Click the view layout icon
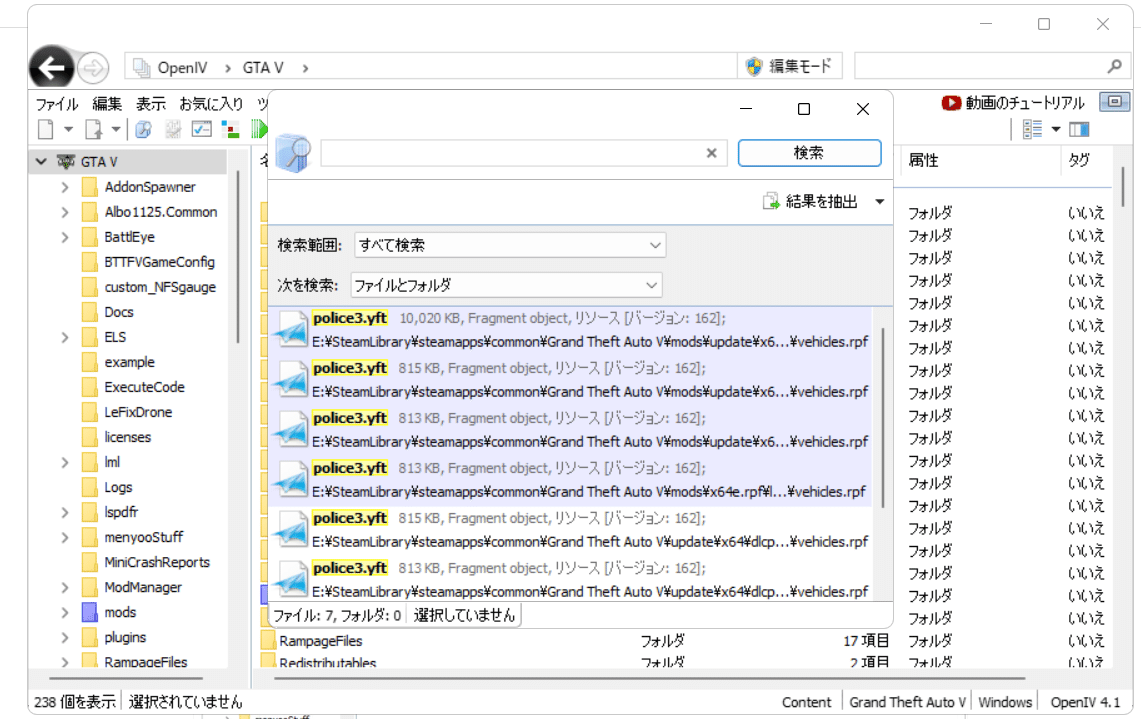The image size is (1141, 719). click(x=1032, y=130)
